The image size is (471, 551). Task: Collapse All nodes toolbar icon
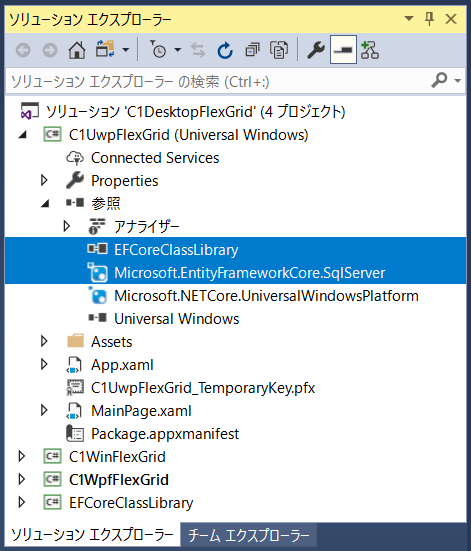click(x=252, y=50)
